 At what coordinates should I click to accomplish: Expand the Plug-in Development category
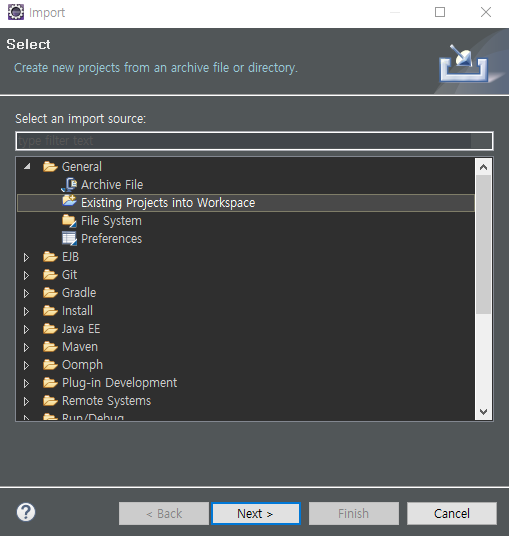tap(26, 384)
